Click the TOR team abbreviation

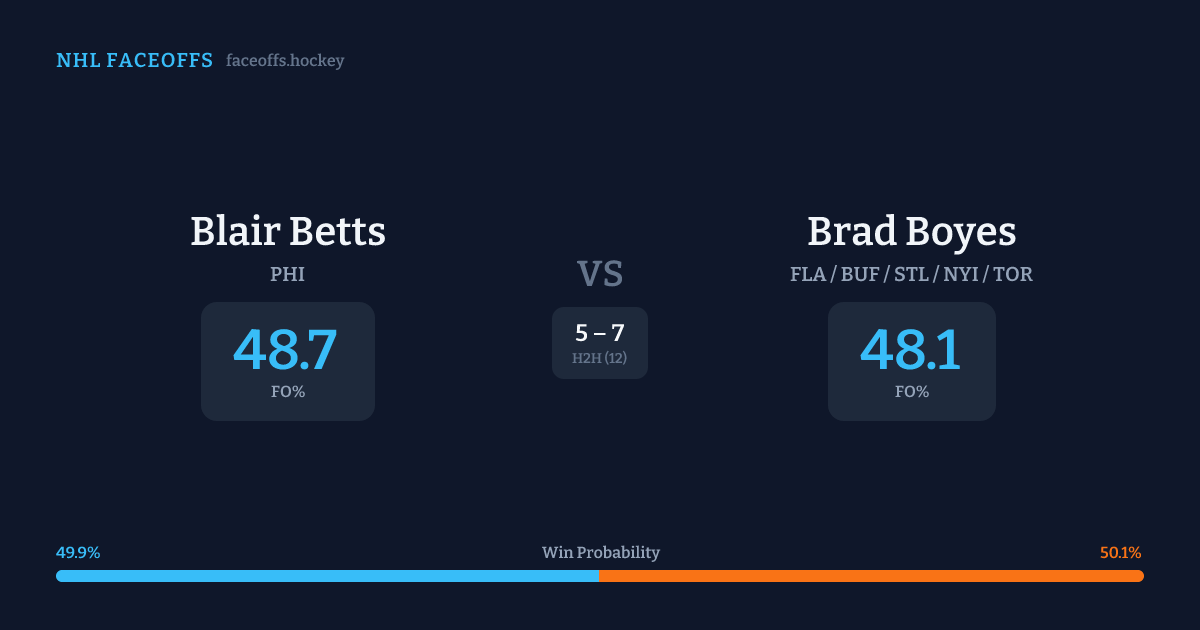(1013, 274)
